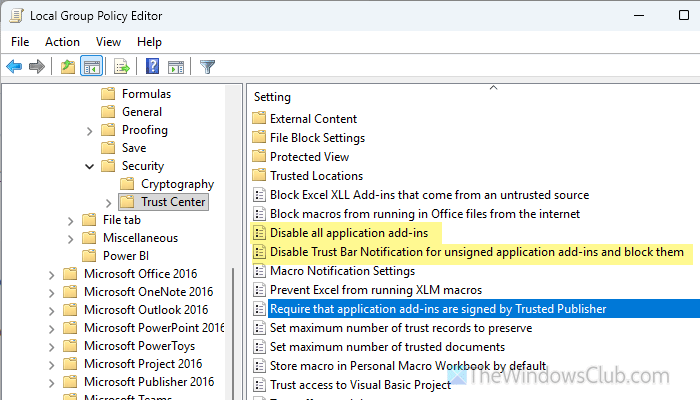Image resolution: width=700 pixels, height=400 pixels.
Task: Expand Microsoft Outlook 2016 node
Action: (x=51, y=311)
